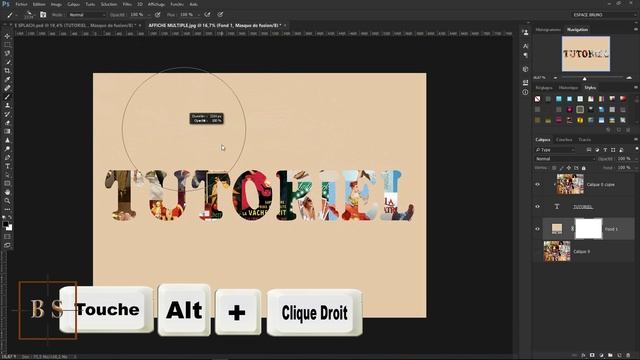The height and width of the screenshot is (360, 640).
Task: Zoom out button in Navigation panel
Action: pos(555,78)
